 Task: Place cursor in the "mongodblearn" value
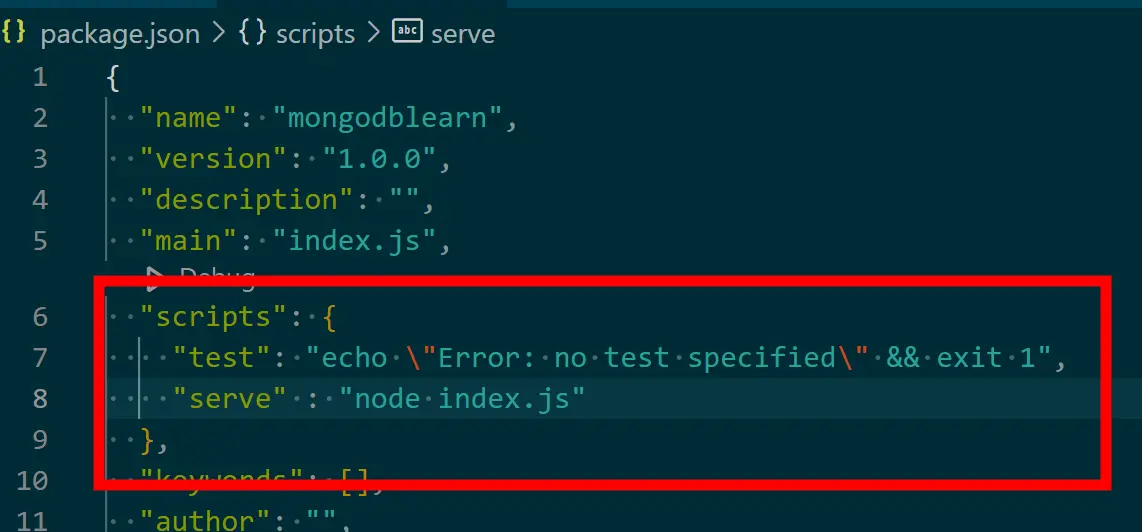pos(395,118)
